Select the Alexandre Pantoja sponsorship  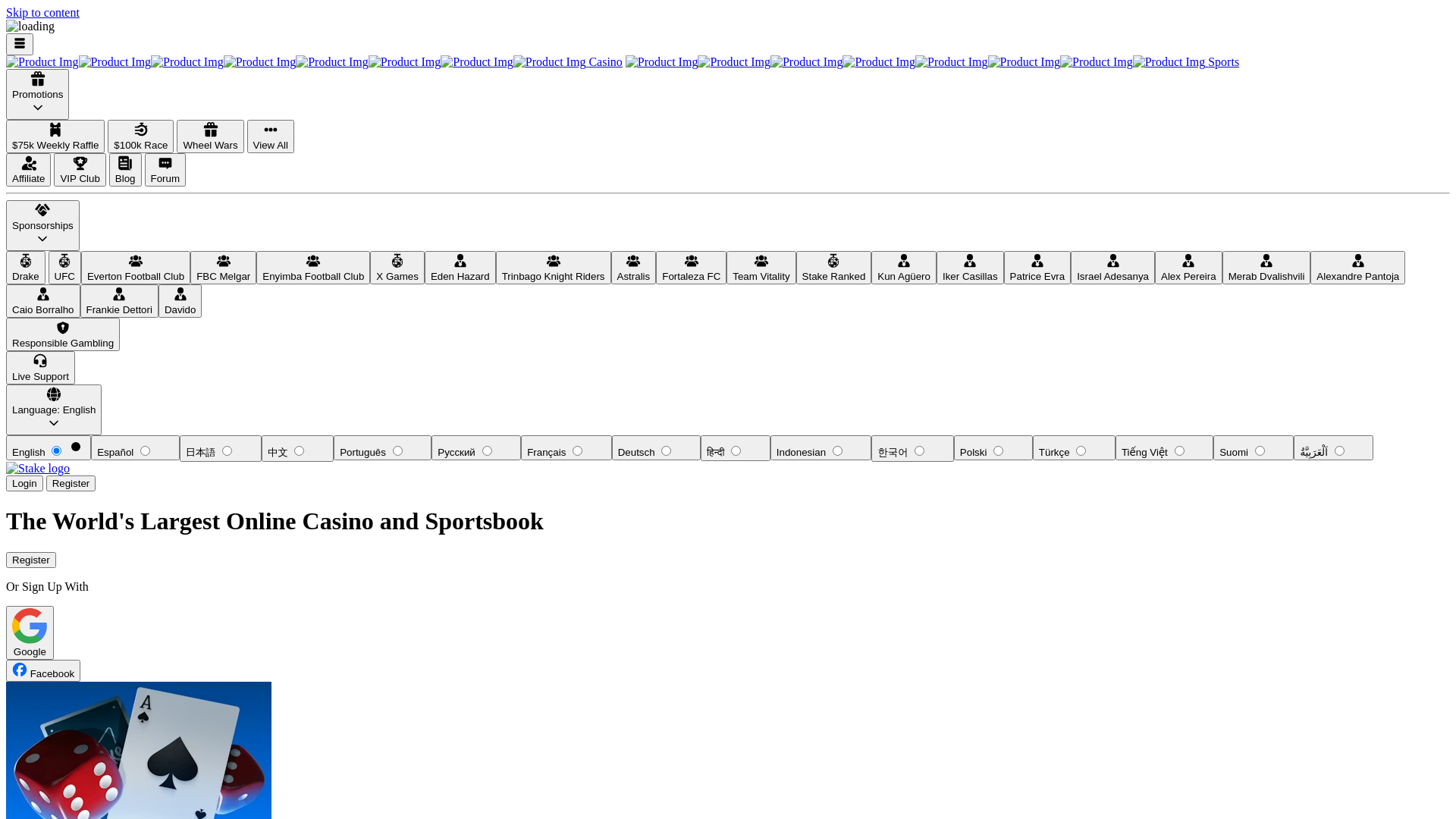(x=1357, y=268)
